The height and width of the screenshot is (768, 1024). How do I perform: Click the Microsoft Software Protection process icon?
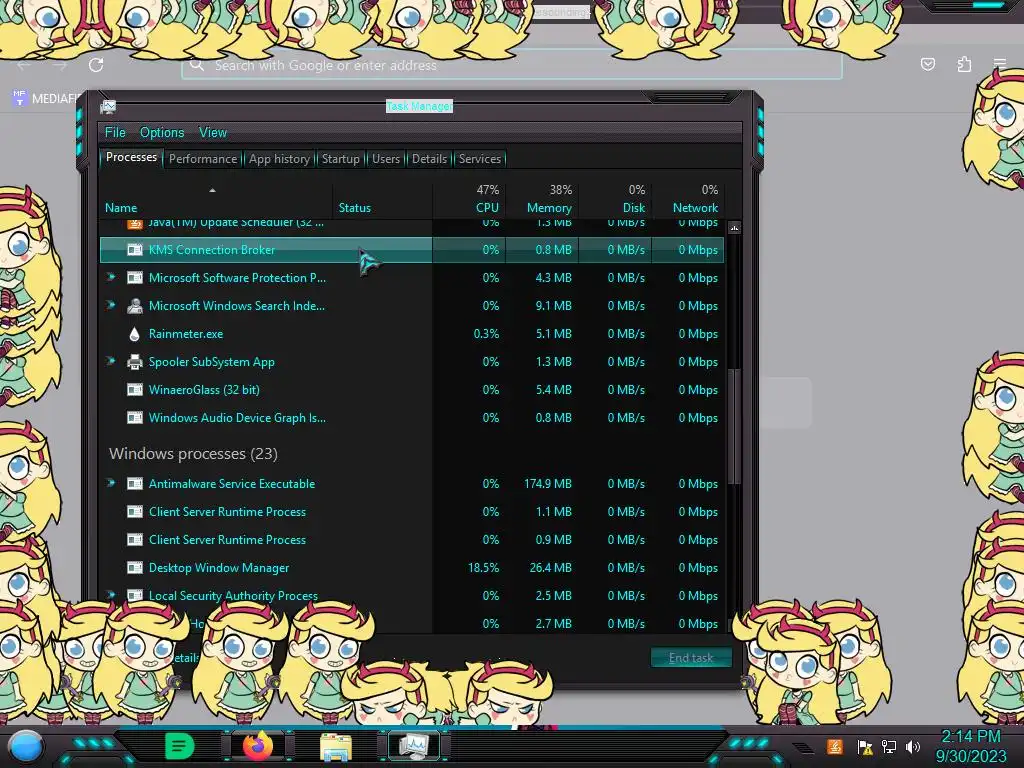[x=135, y=278]
